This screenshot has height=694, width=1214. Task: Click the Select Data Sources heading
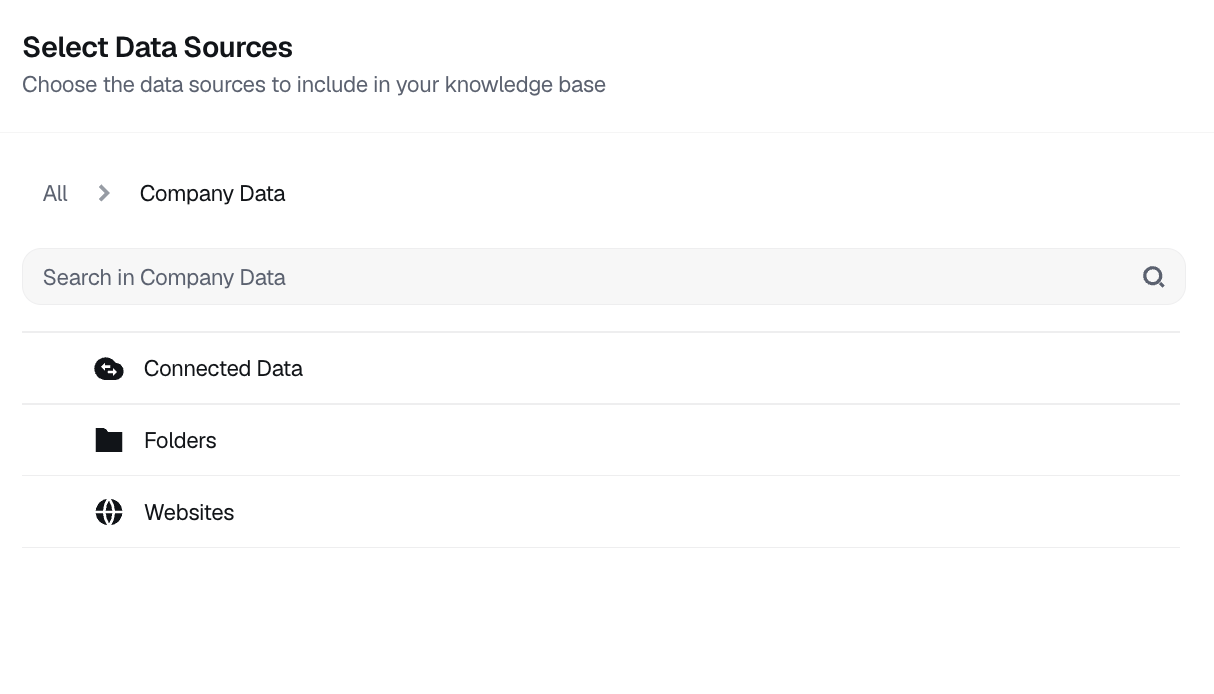pyautogui.click(x=157, y=47)
